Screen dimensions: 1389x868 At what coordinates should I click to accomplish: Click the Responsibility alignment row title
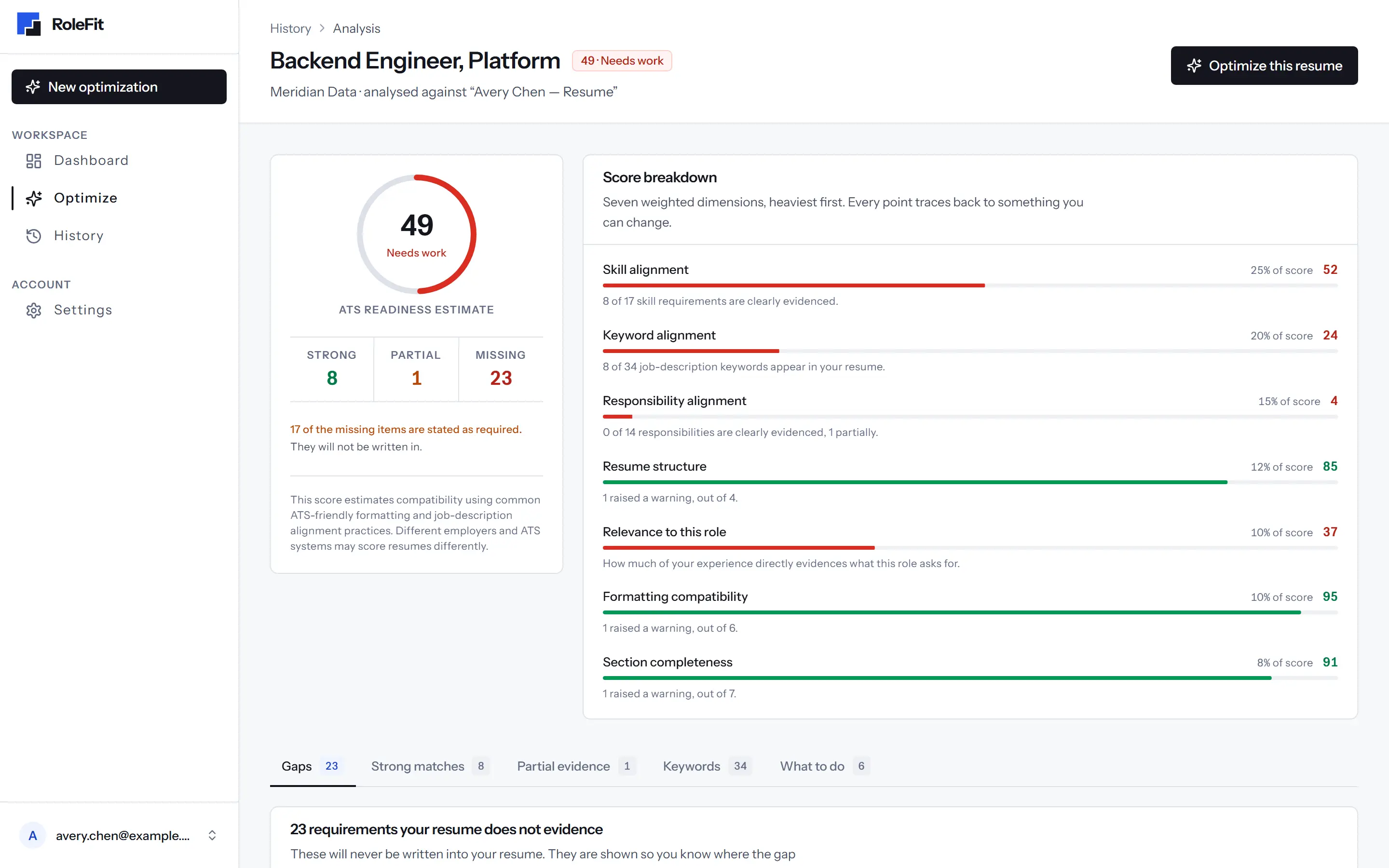[x=674, y=401]
